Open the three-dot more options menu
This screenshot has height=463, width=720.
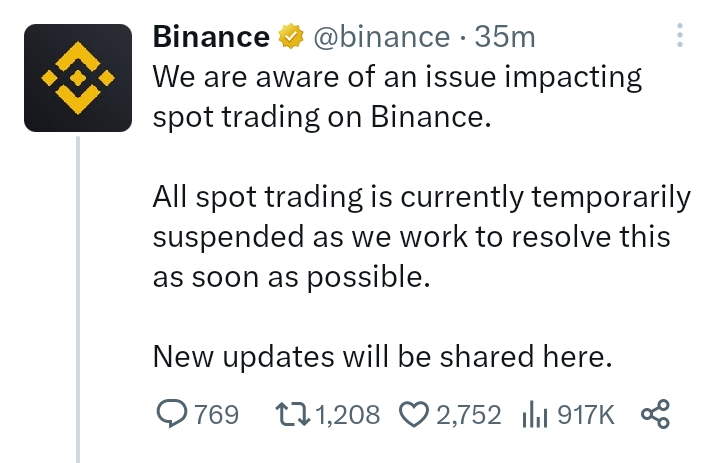[x=680, y=35]
